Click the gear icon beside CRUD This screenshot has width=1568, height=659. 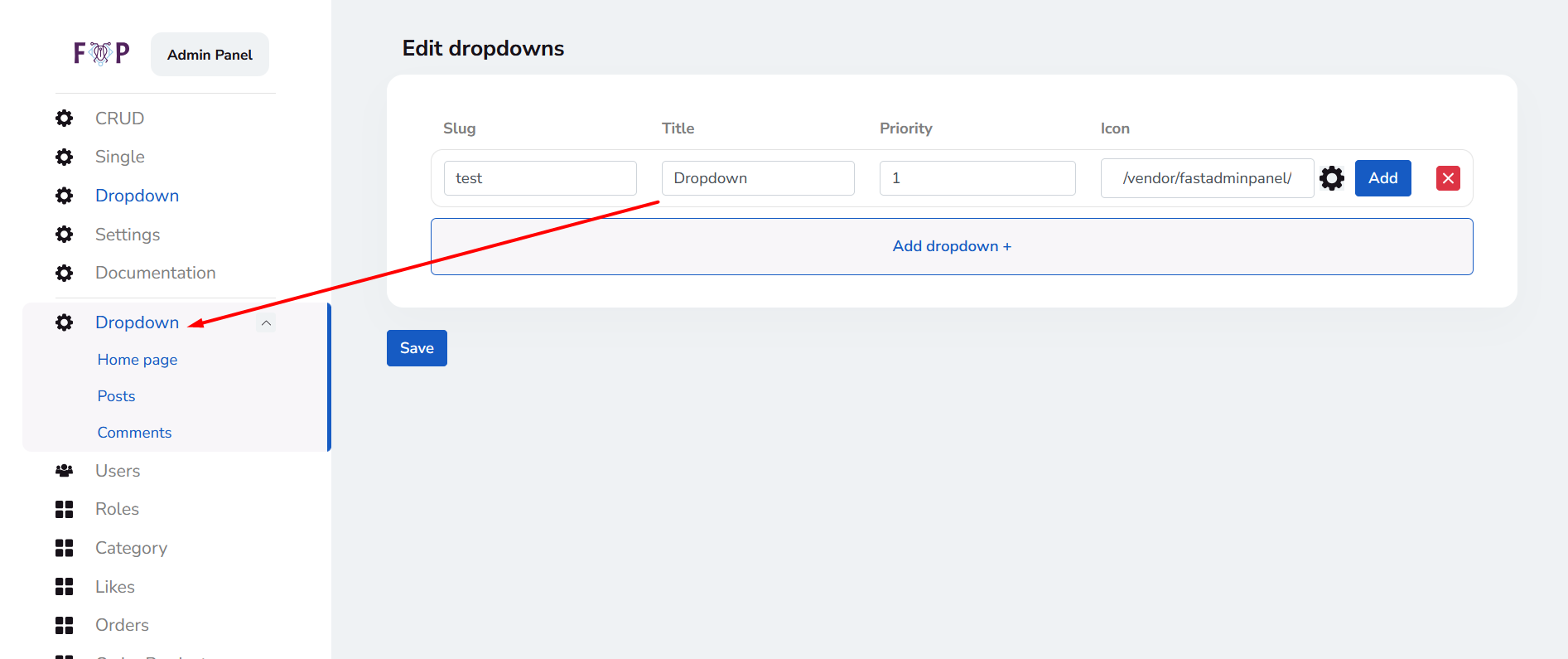point(64,119)
